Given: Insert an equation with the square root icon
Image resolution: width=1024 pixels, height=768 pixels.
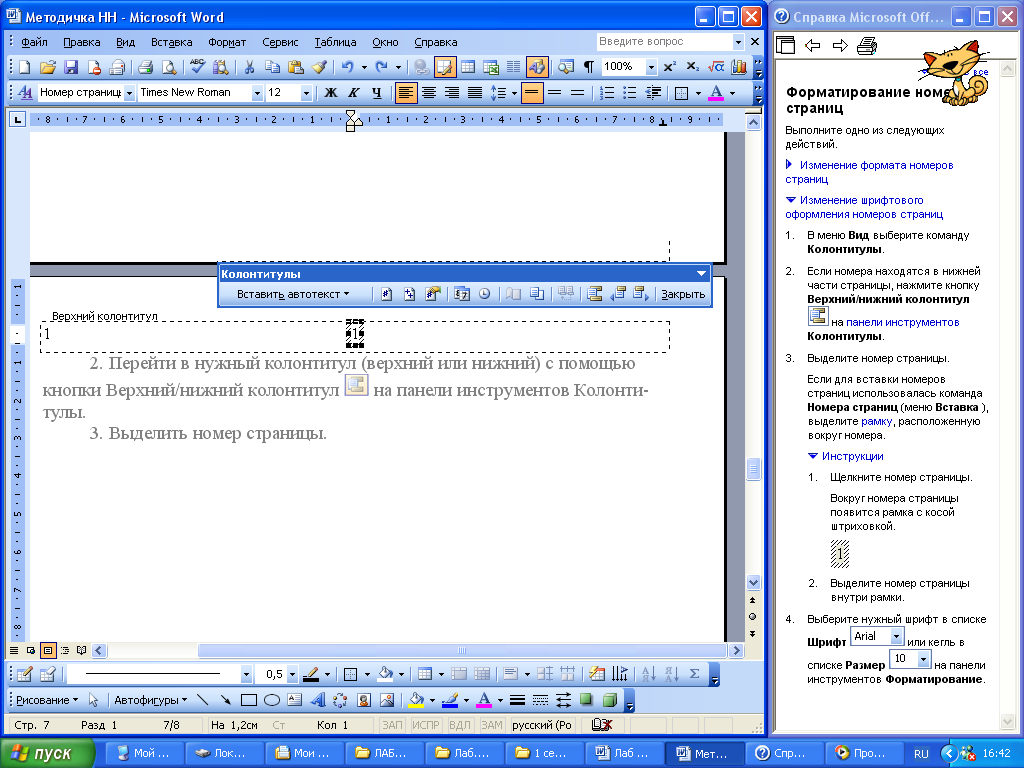Looking at the screenshot, I should tap(716, 67).
